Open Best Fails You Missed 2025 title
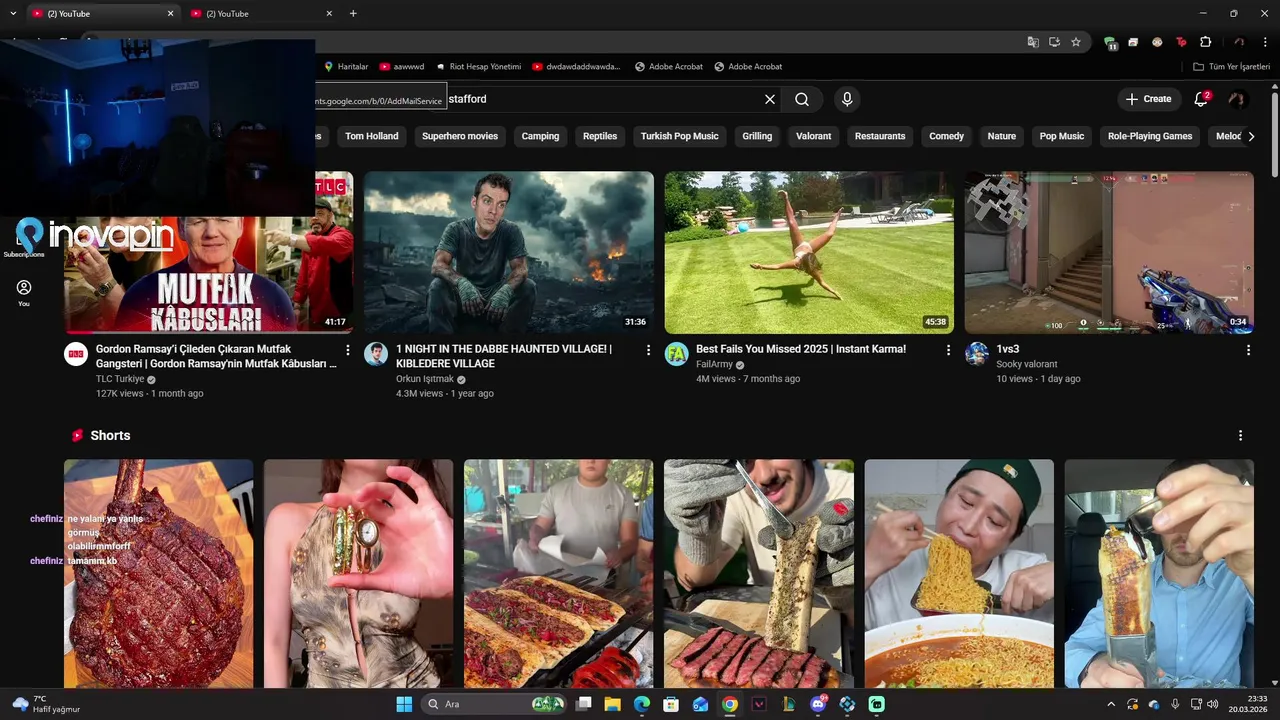1280x720 pixels. tap(801, 349)
